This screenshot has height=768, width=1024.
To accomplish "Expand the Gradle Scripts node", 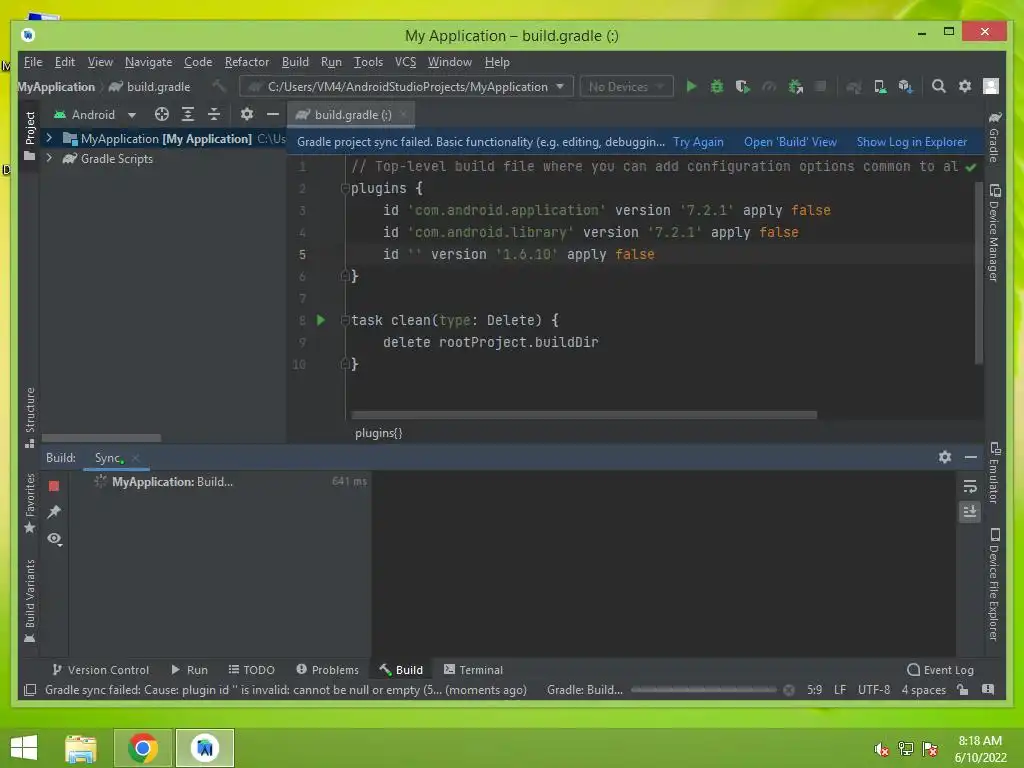I will [x=49, y=158].
